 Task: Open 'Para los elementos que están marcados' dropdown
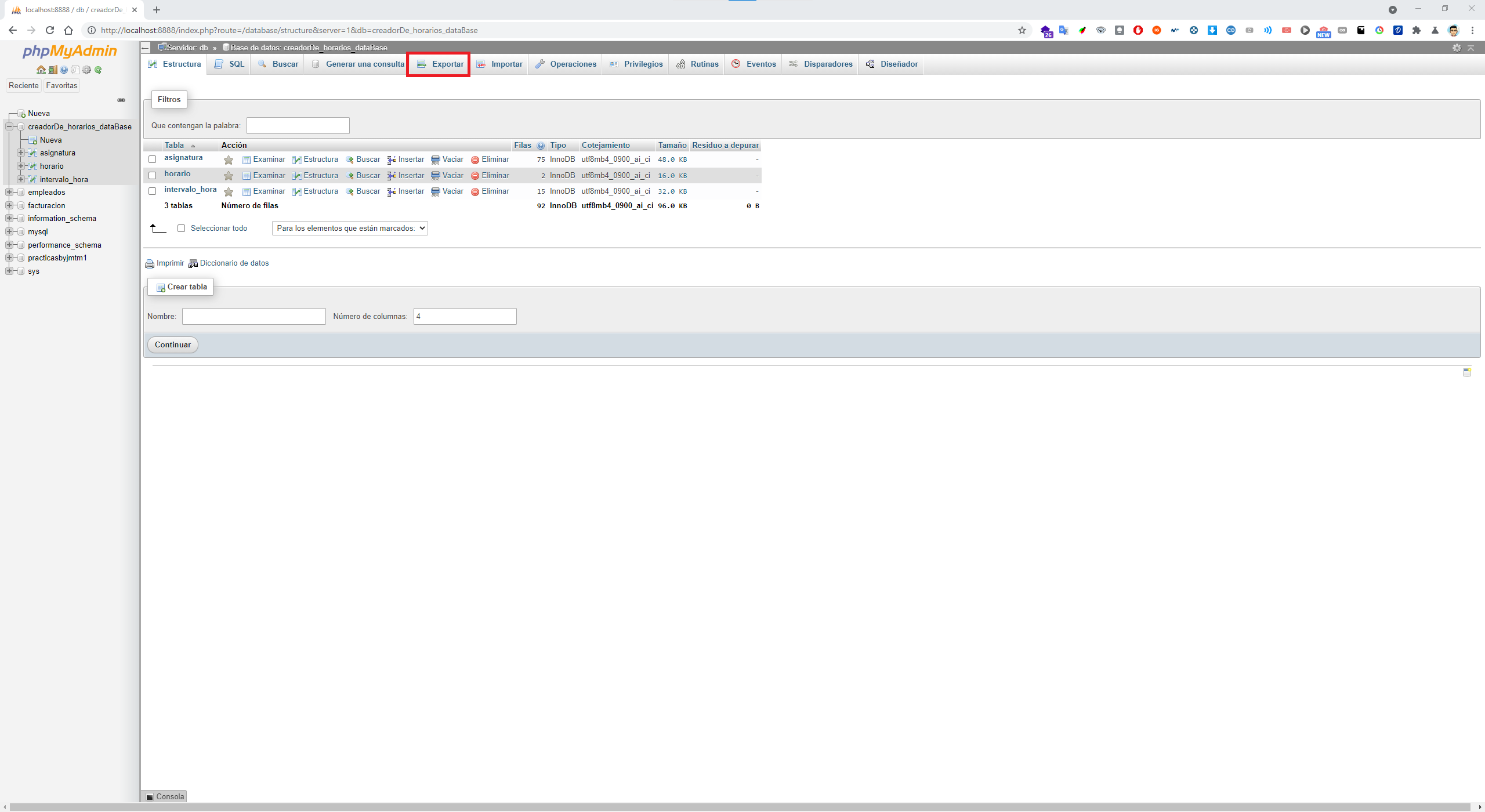pyautogui.click(x=350, y=229)
